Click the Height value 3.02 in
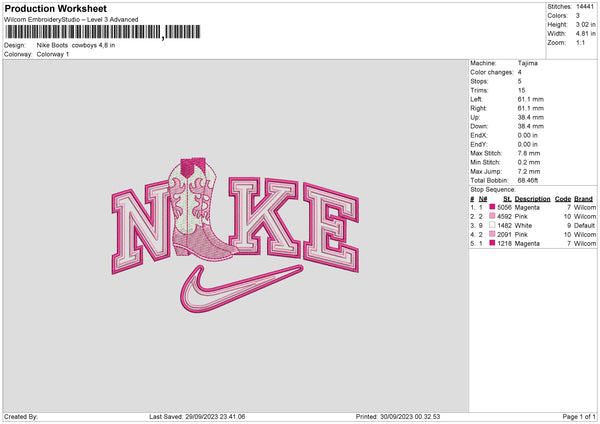Viewport: 600px width, 424px height. pos(585,24)
